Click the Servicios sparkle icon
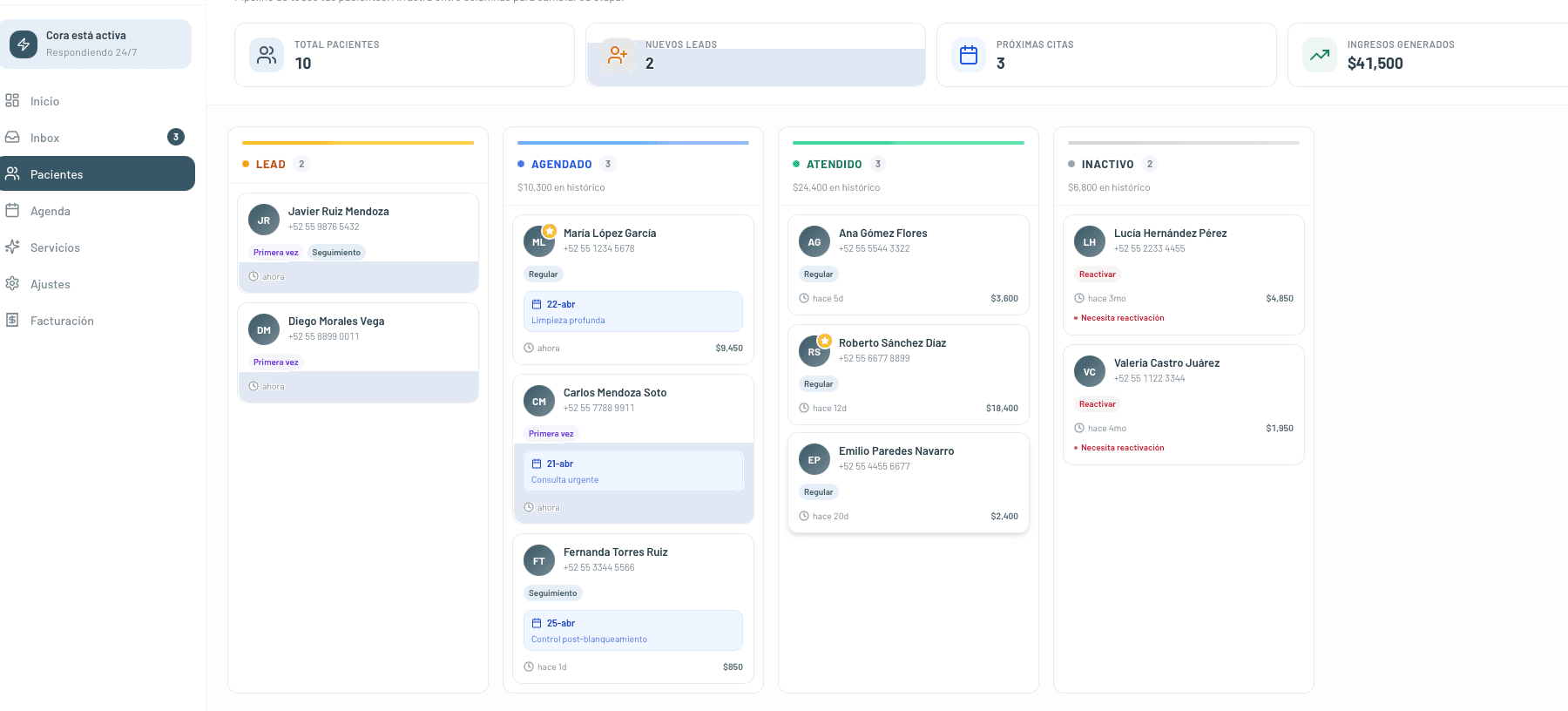Viewport: 1568px width, 711px height. (12, 247)
